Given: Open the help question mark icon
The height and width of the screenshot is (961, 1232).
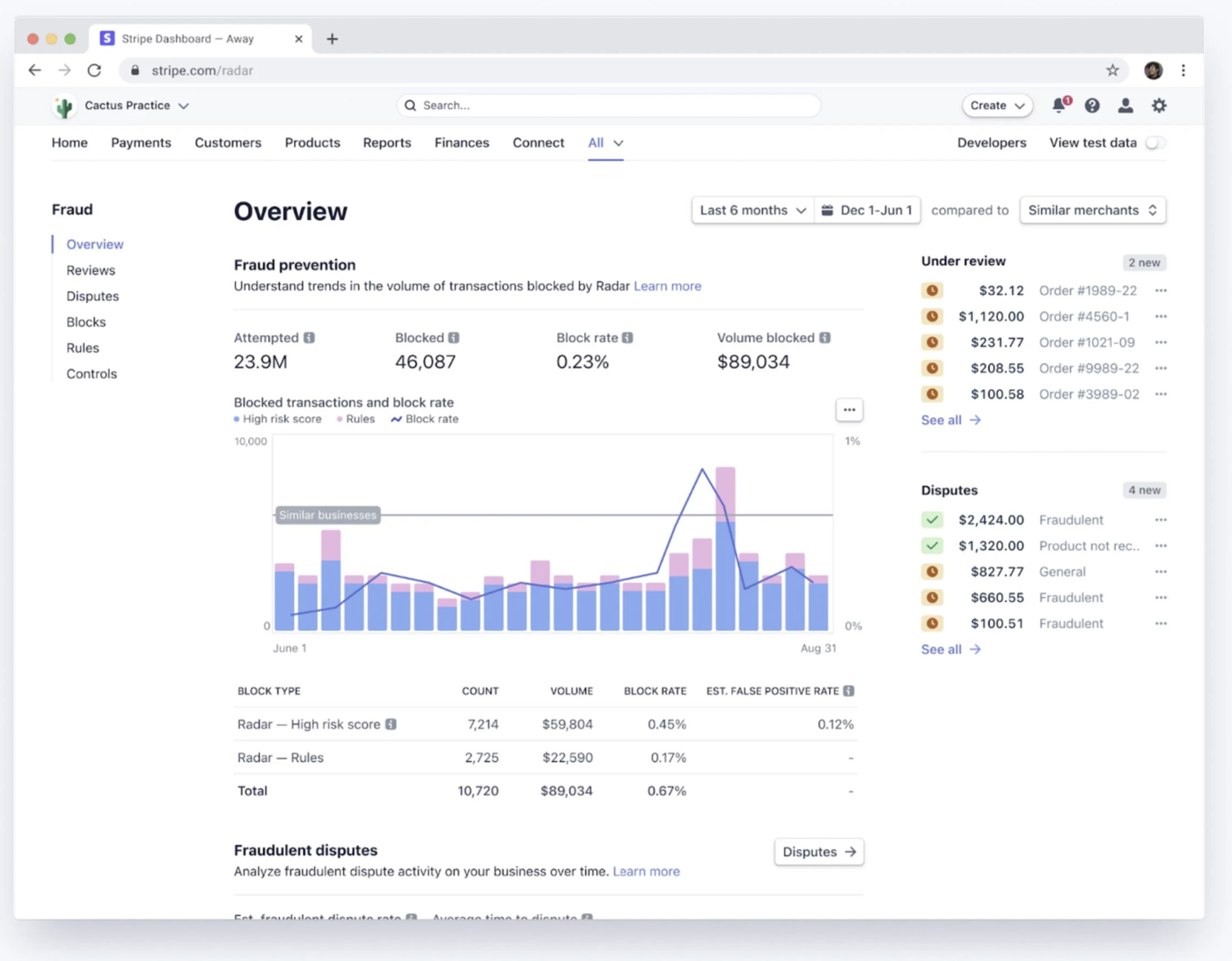Looking at the screenshot, I should pos(1092,105).
